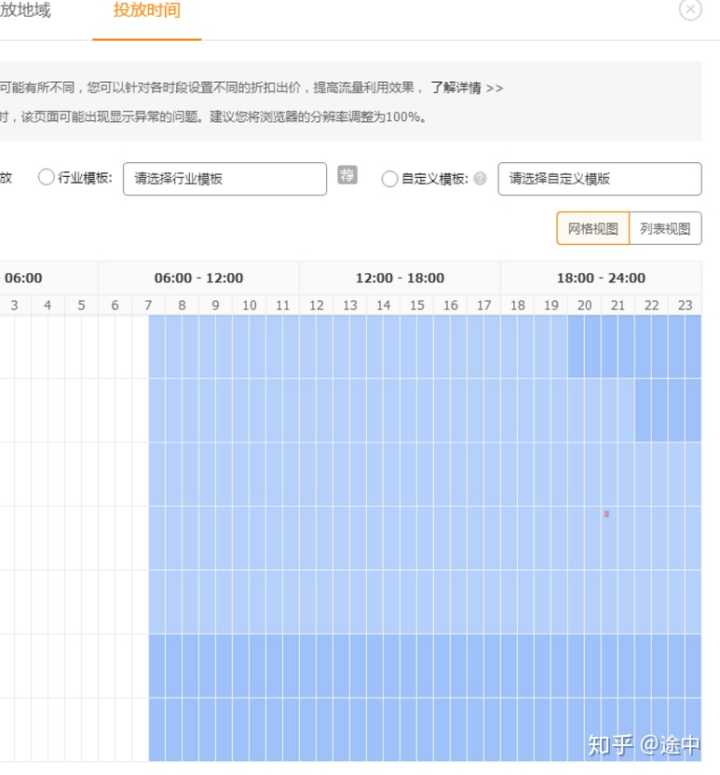Open the 请选择行业模板 dropdown
Image resolution: width=720 pixels, height=775 pixels.
pos(225,179)
